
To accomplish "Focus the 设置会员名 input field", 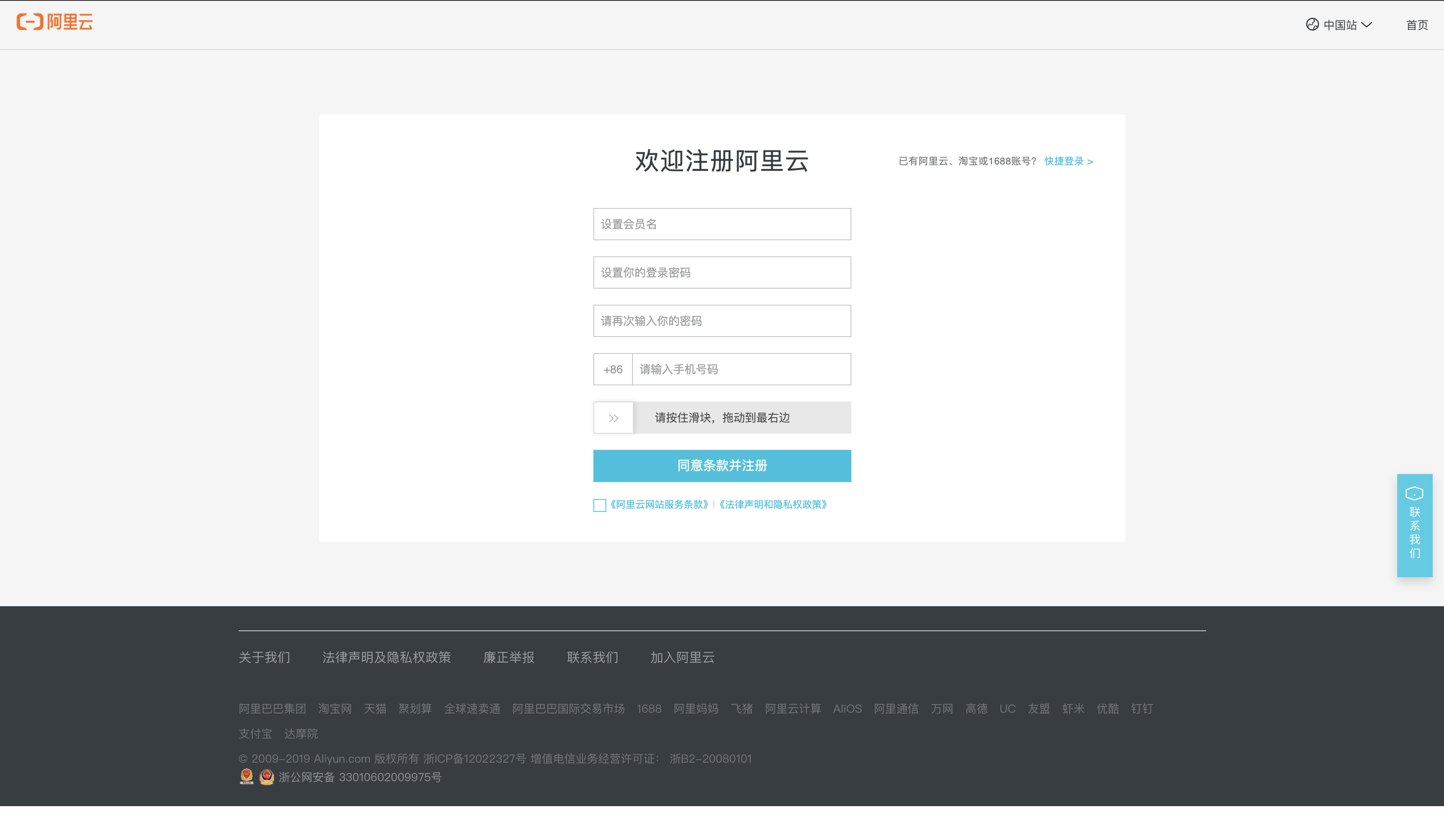I will [x=722, y=224].
